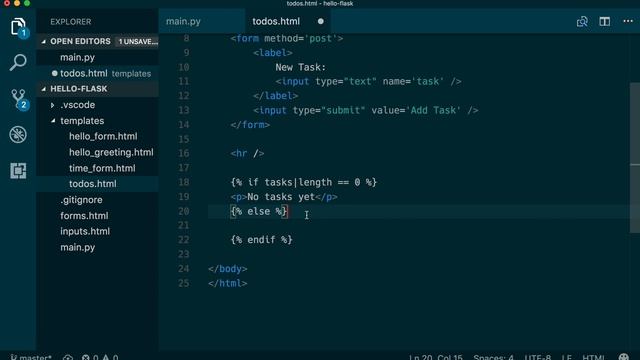Open the Search view icon
The height and width of the screenshot is (360, 640).
[18, 62]
